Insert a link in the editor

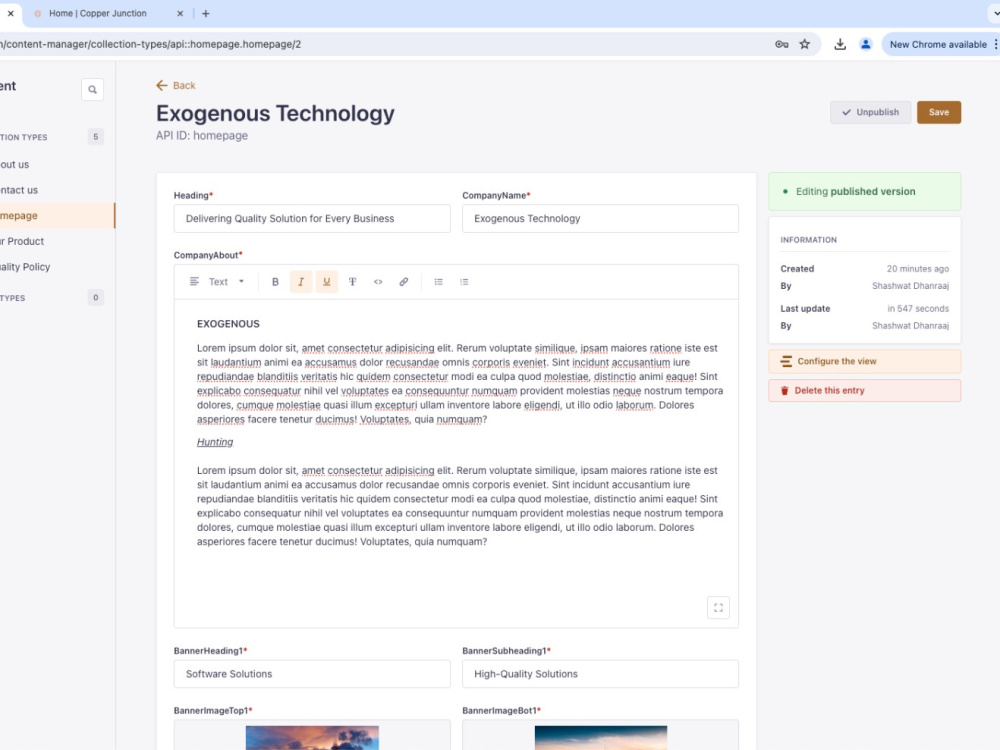click(x=404, y=282)
